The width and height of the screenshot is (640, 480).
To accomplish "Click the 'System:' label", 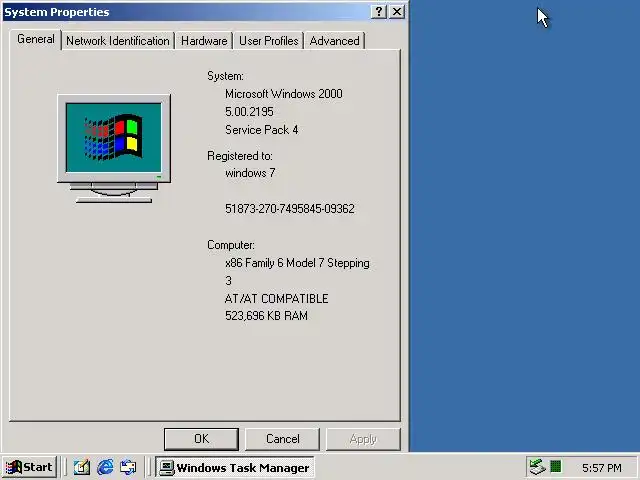I will point(225,76).
